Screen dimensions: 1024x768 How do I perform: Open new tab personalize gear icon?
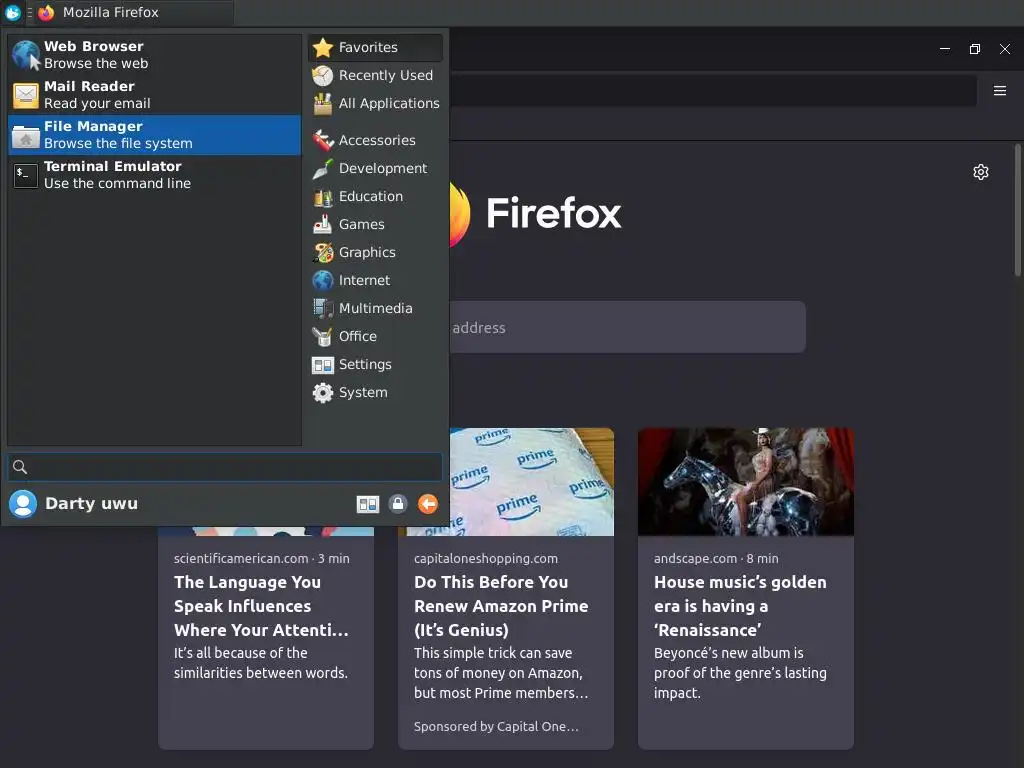coord(981,172)
